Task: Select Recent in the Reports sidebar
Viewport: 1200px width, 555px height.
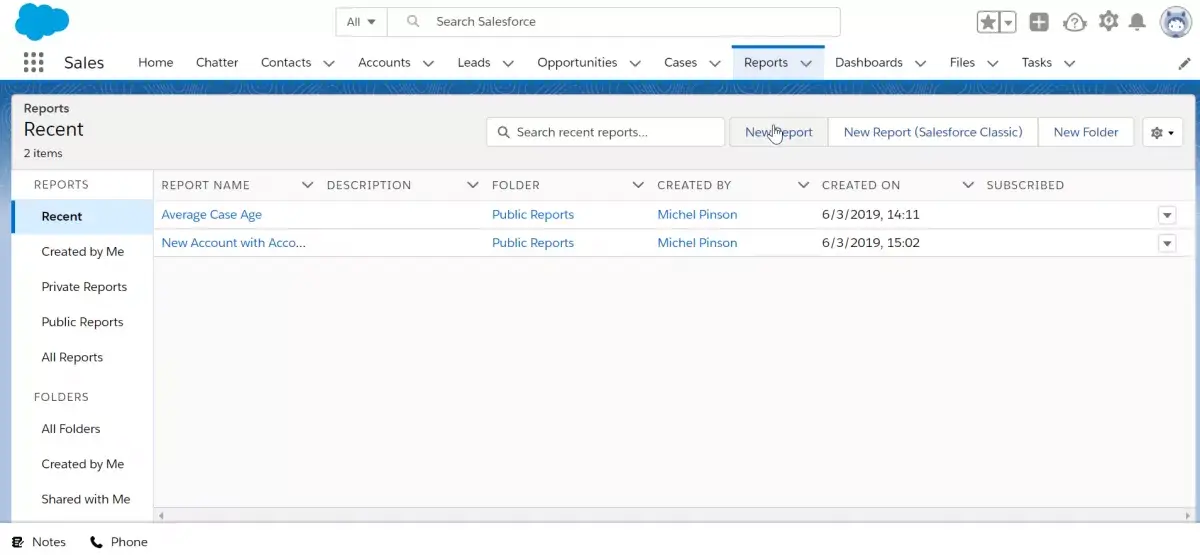Action: [82, 216]
